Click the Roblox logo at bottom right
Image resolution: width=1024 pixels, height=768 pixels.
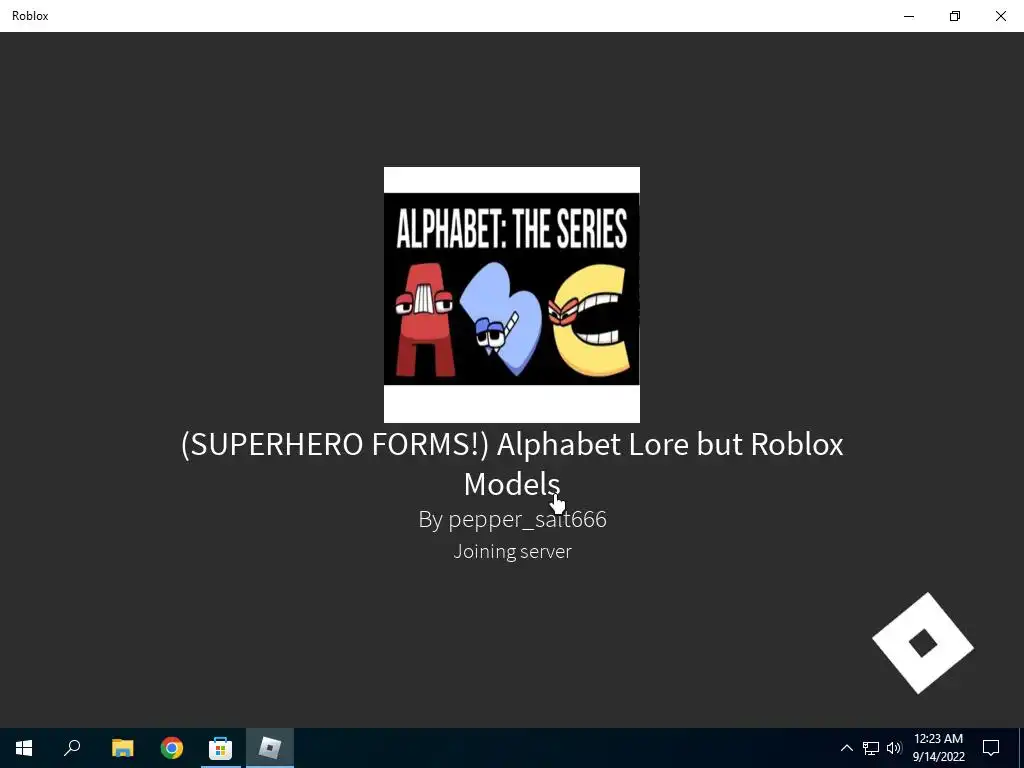tap(923, 643)
